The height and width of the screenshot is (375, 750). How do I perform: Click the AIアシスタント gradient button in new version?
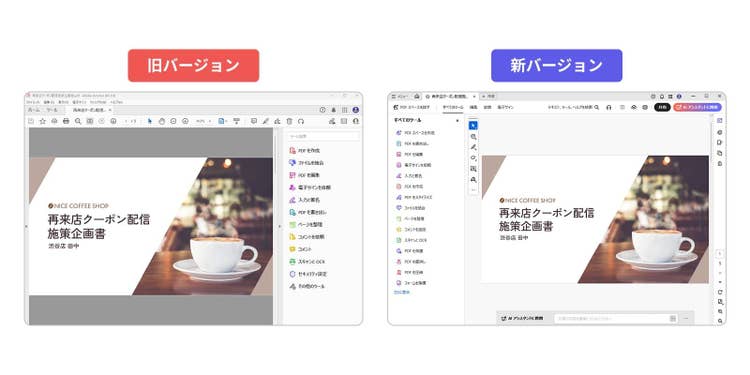[697, 108]
